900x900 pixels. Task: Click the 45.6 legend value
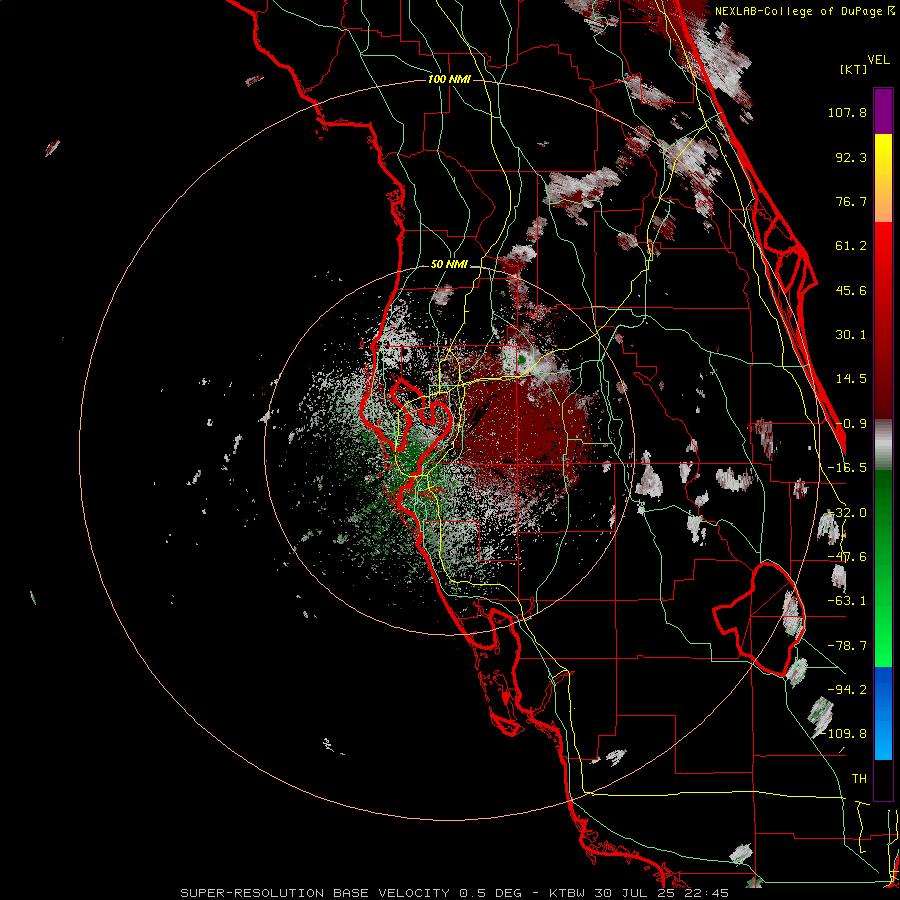[x=851, y=290]
